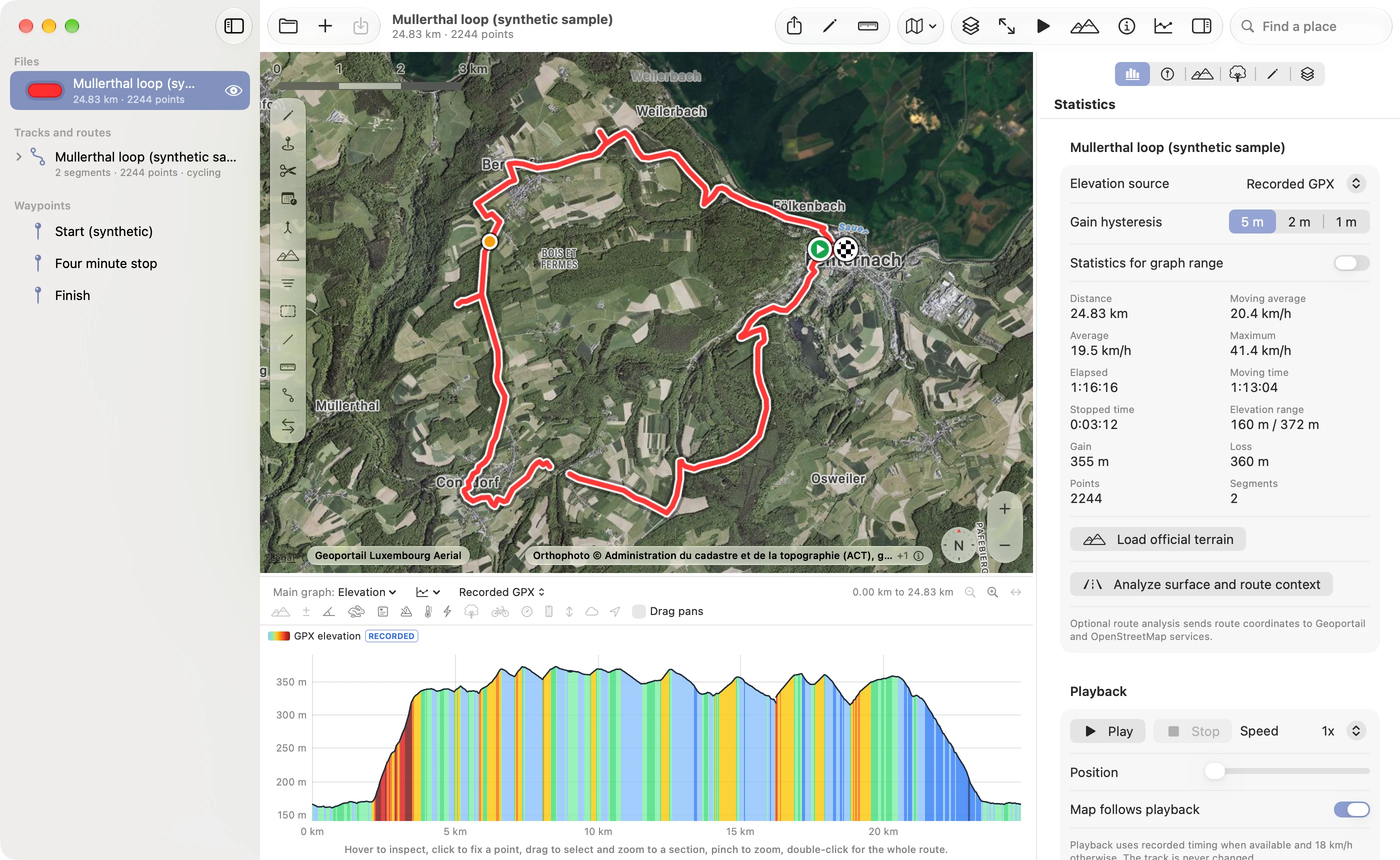Expand the Mullerthal loop track row

[19, 156]
